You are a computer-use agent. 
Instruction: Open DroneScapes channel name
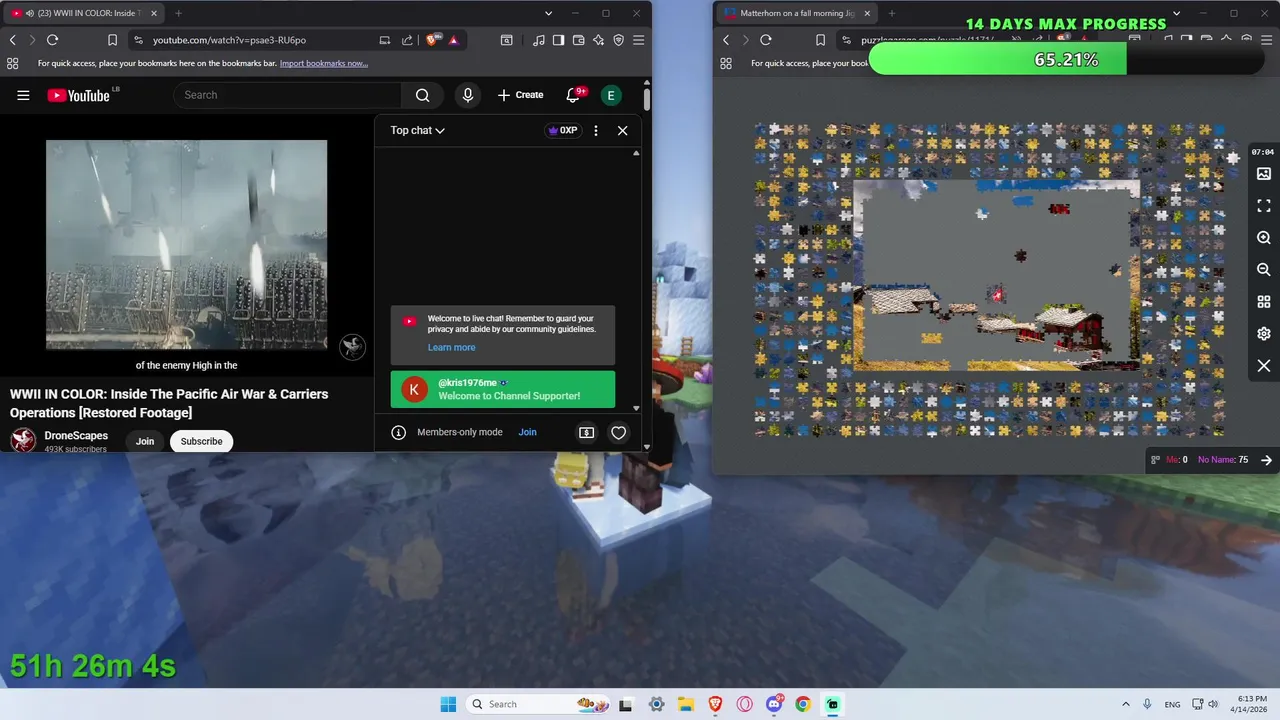click(76, 436)
